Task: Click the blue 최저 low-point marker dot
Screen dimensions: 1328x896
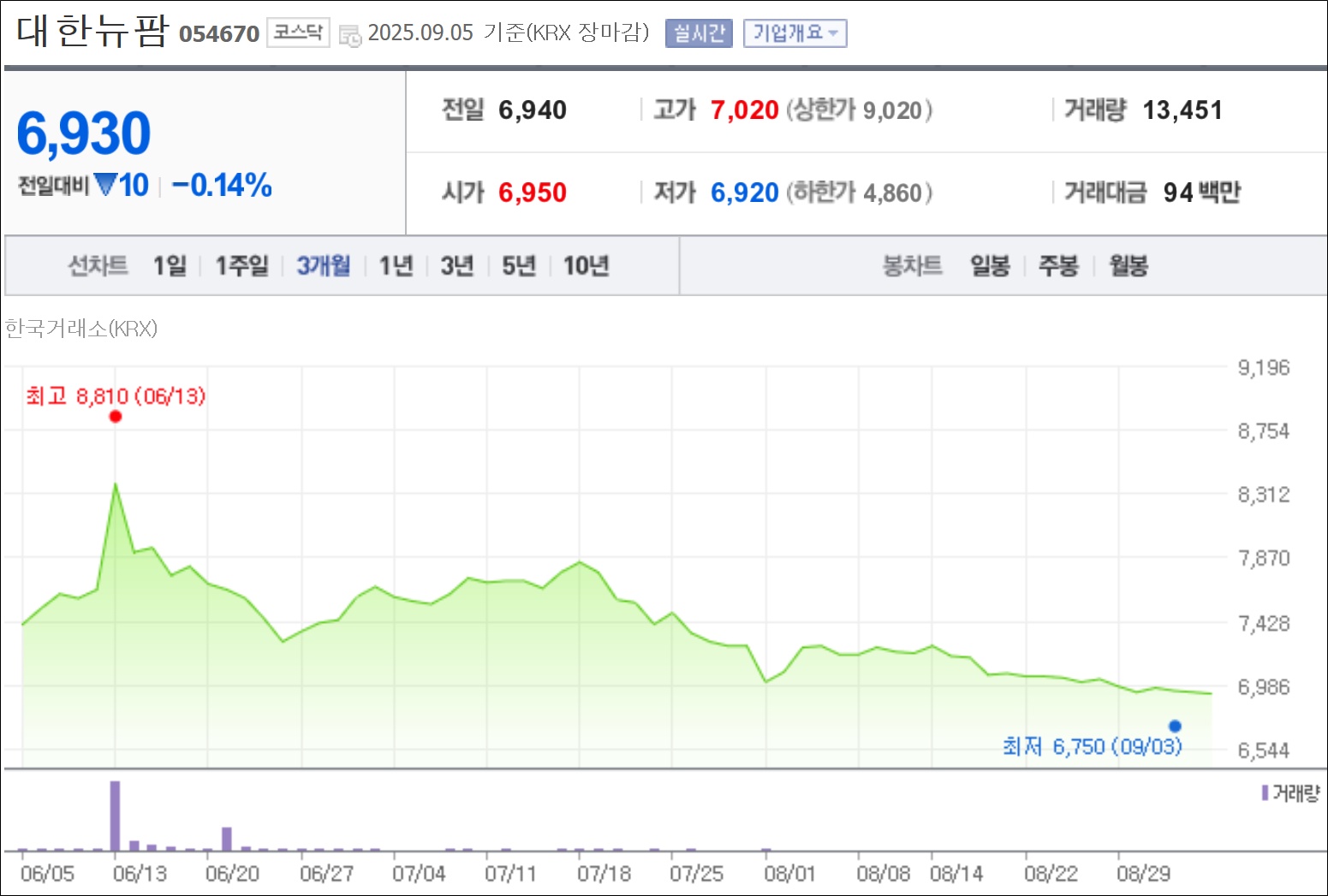Action: click(1175, 727)
